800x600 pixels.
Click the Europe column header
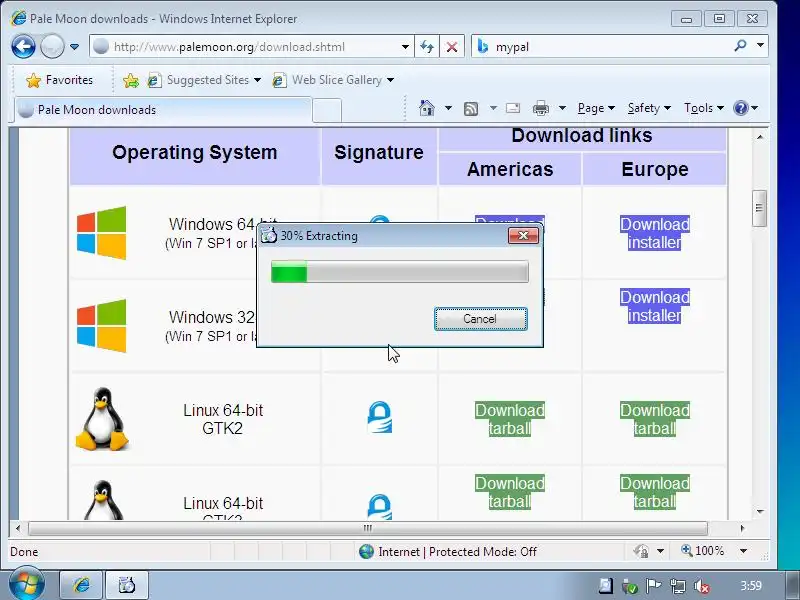click(655, 169)
